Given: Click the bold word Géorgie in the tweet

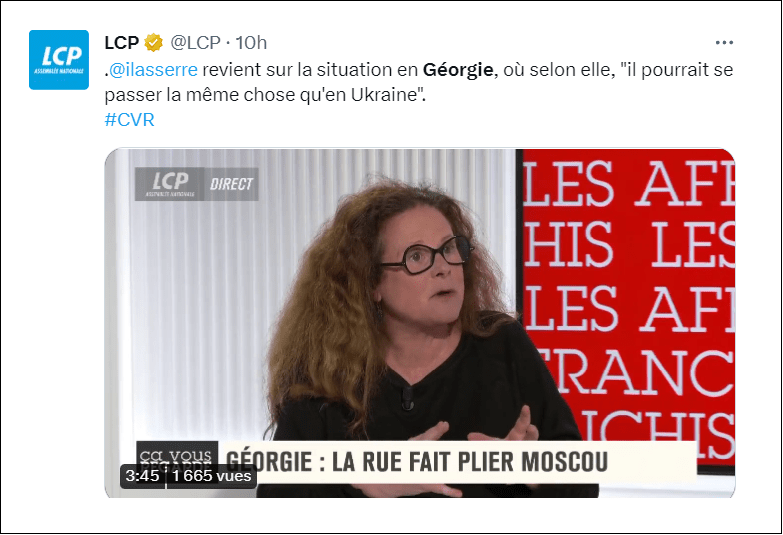Looking at the screenshot, I should [x=458, y=69].
